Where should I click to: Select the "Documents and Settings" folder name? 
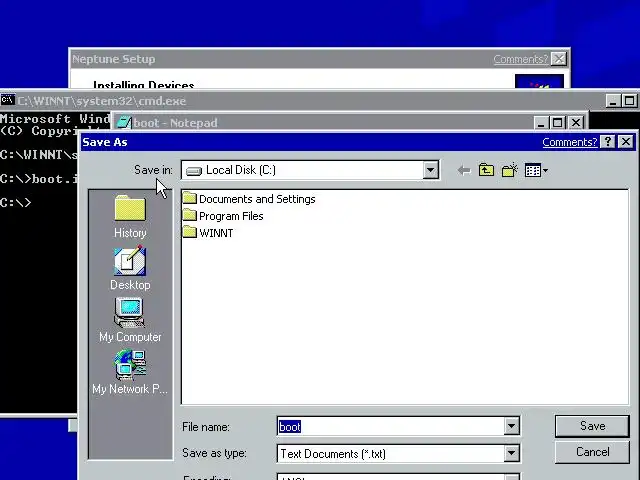[257, 199]
